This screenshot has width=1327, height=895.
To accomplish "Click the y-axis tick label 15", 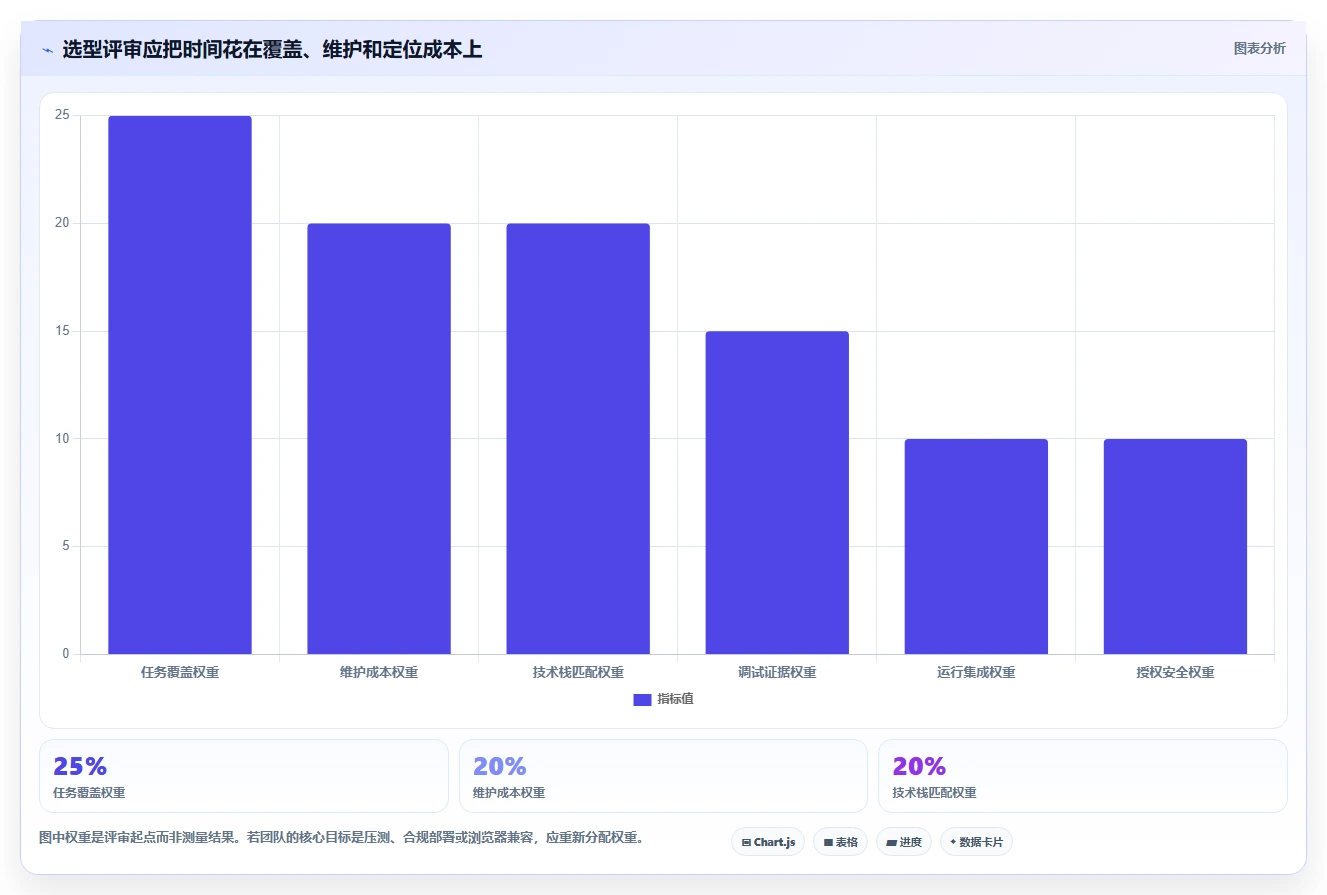I will click(x=62, y=331).
